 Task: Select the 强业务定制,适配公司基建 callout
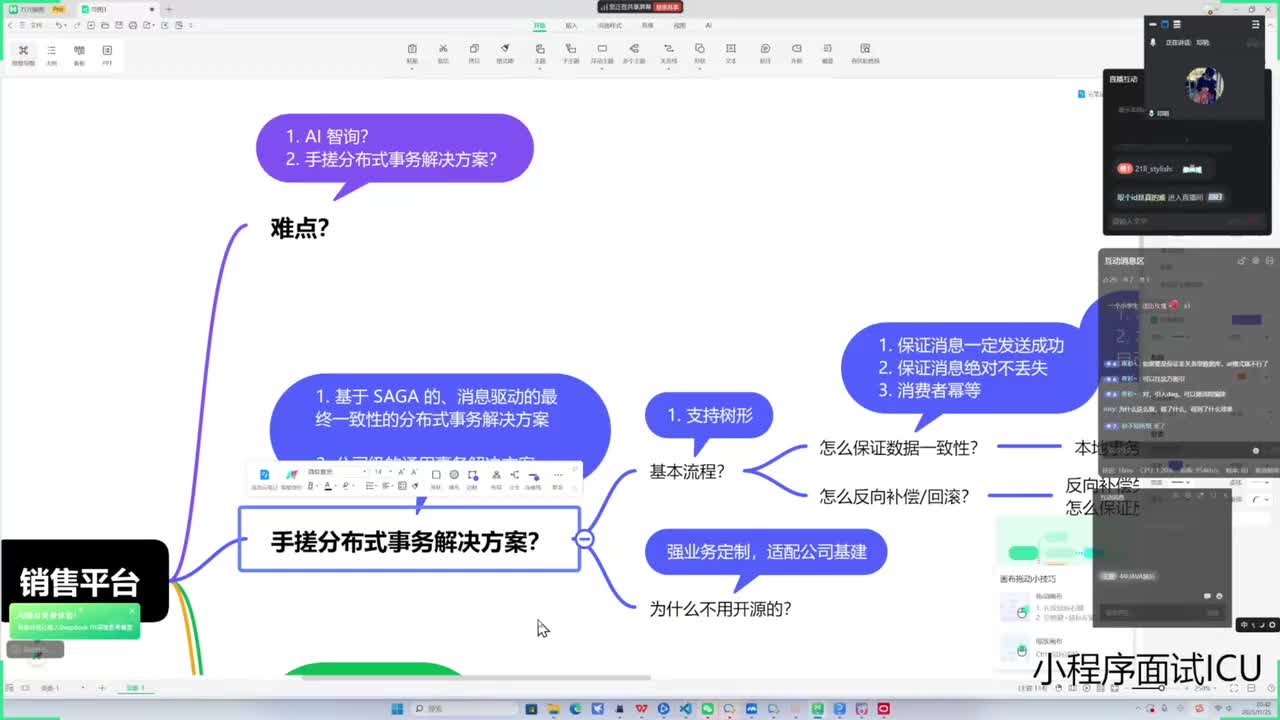tap(766, 552)
